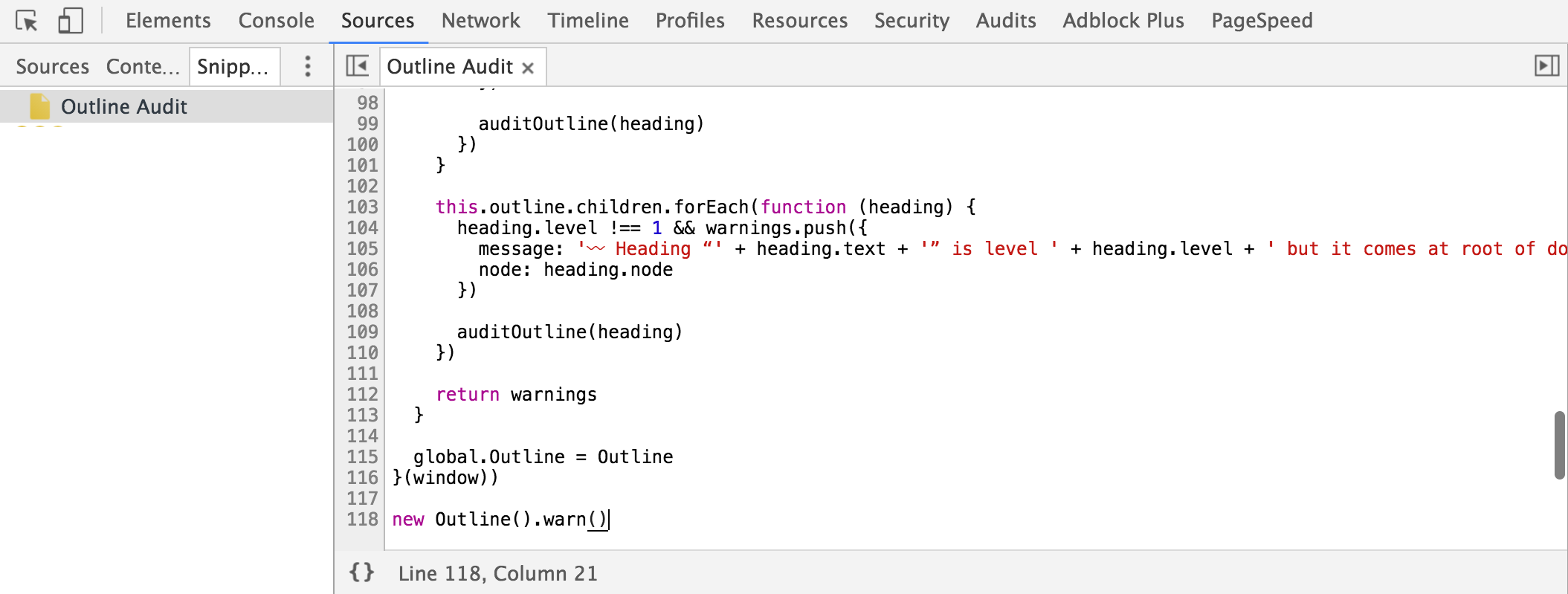Toggle the debugger sidebar on the right
The width and height of the screenshot is (1568, 594).
tap(1546, 66)
